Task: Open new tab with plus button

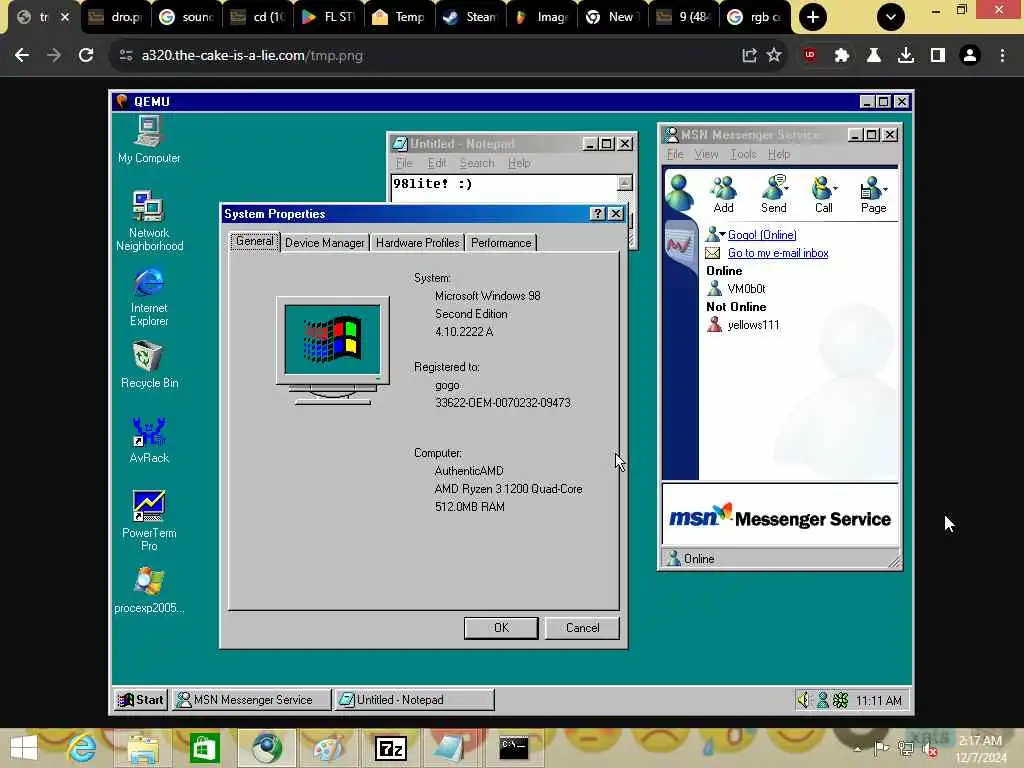Action: [x=812, y=17]
